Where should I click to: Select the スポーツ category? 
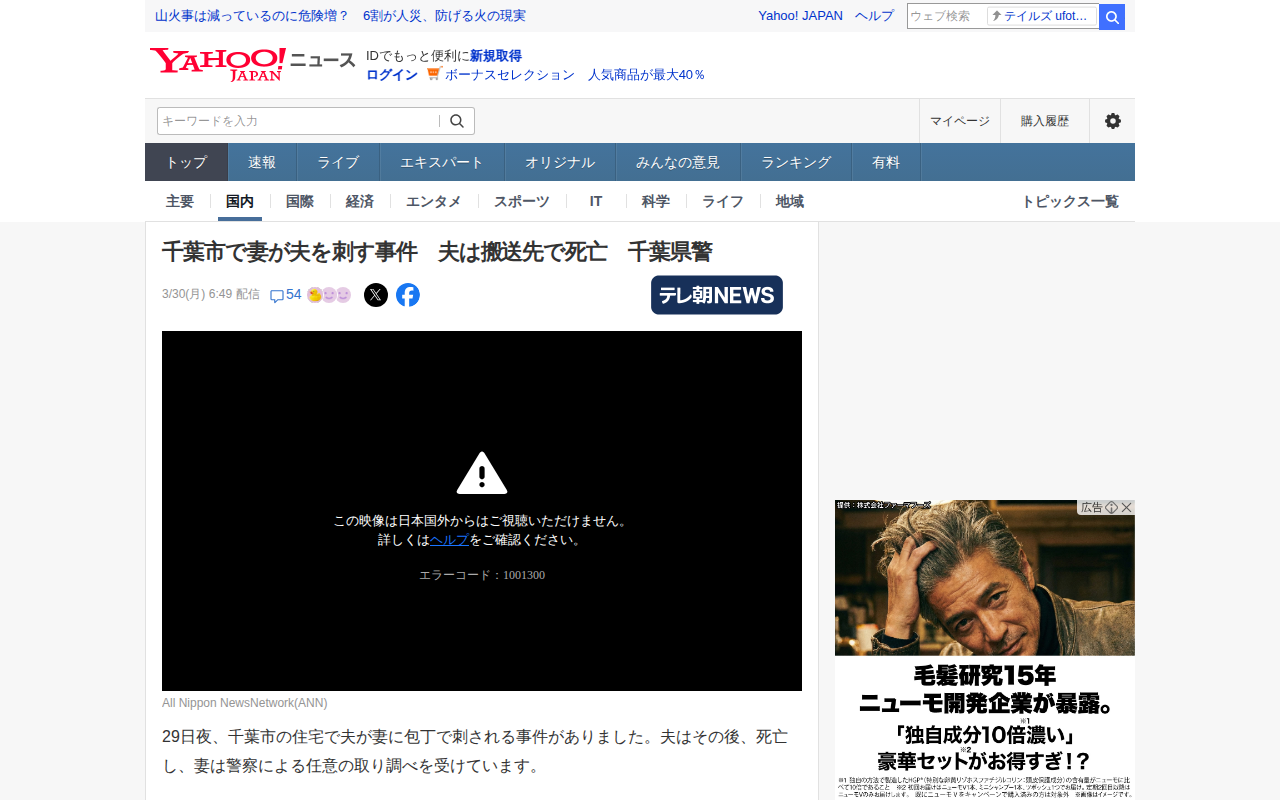pyautogui.click(x=522, y=201)
